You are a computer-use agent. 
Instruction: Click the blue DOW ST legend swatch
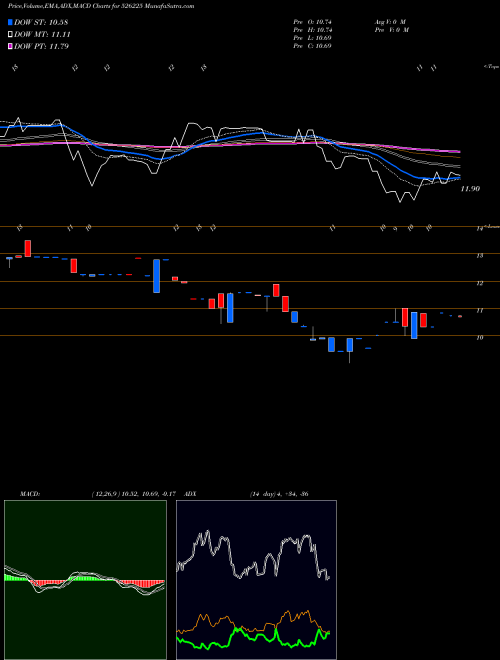pos(10,22)
